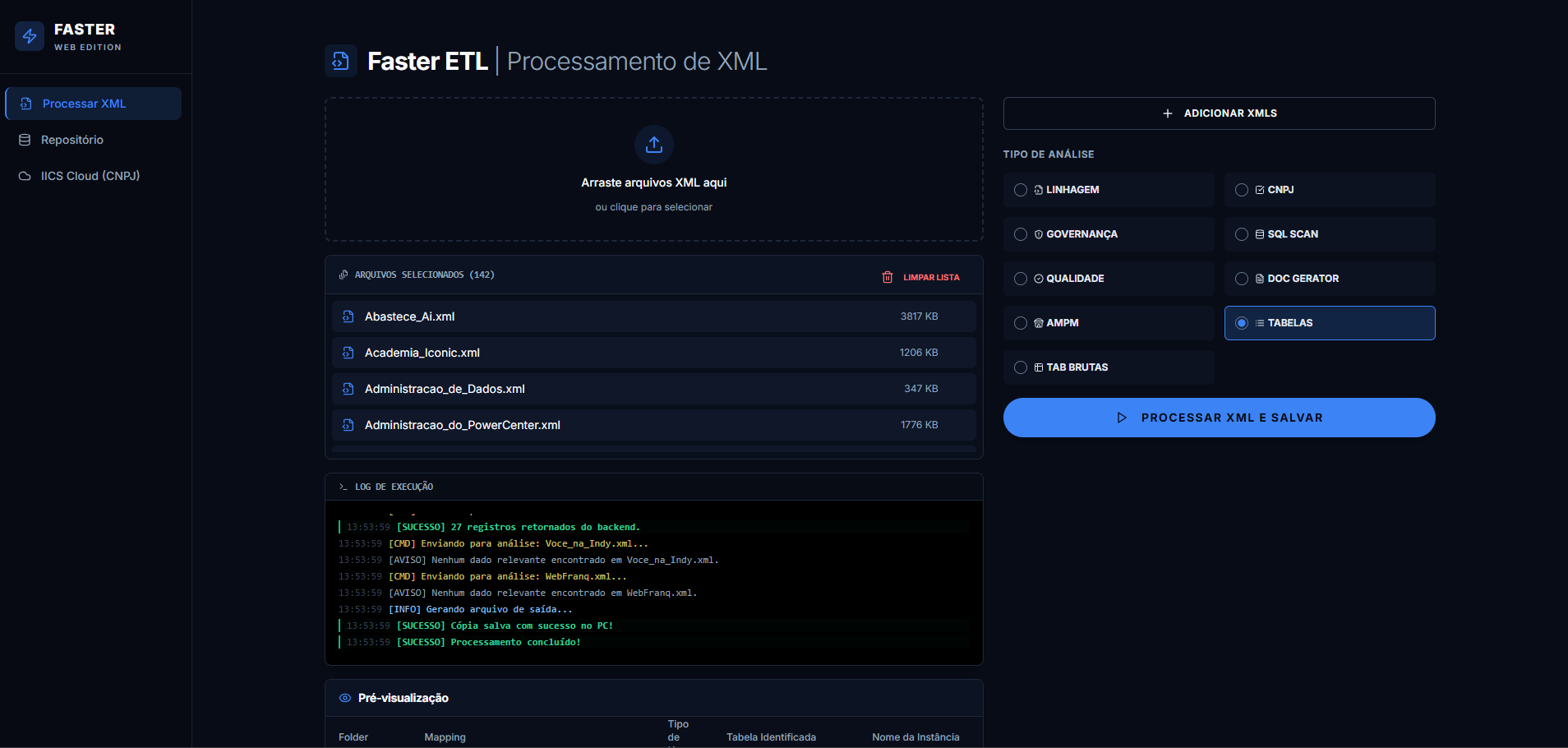Click the selected TABELAS radio button
The image size is (1568, 748).
(x=1242, y=323)
